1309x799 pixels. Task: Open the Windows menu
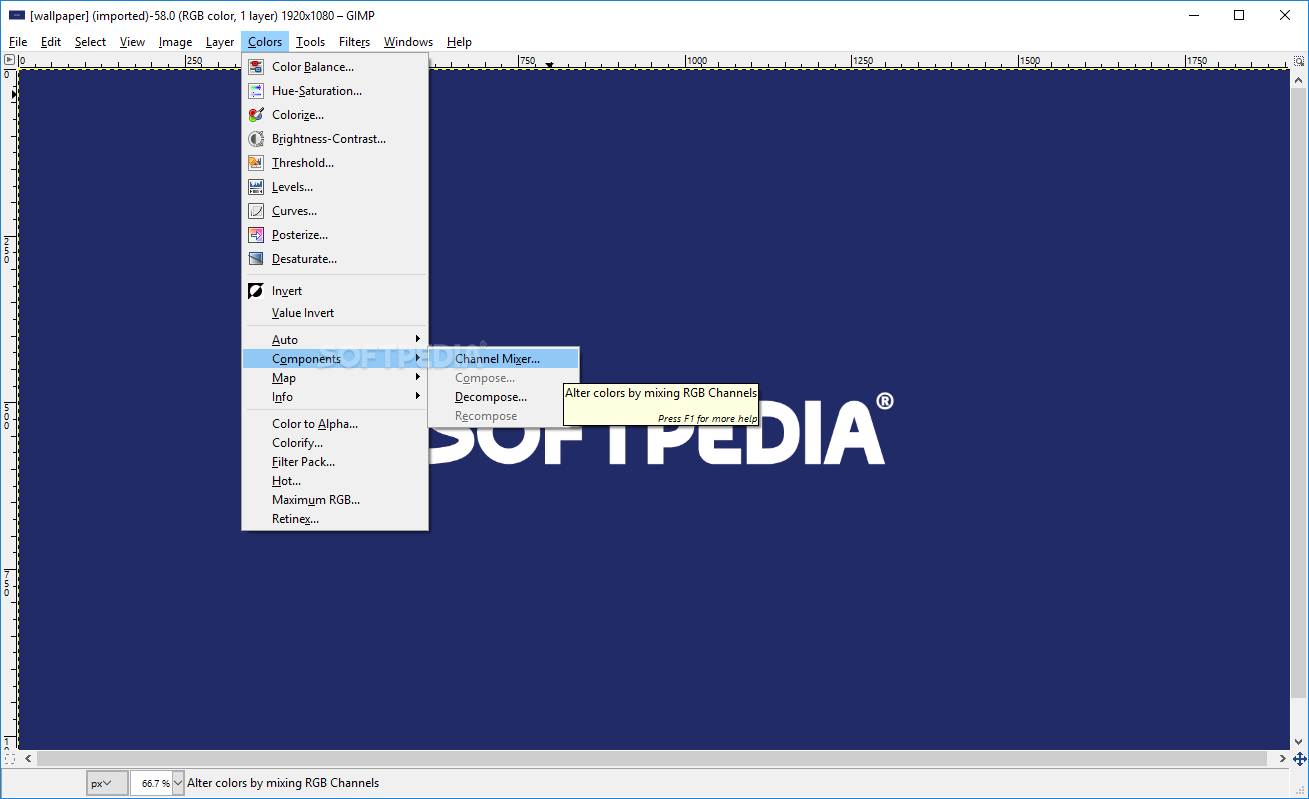(408, 42)
